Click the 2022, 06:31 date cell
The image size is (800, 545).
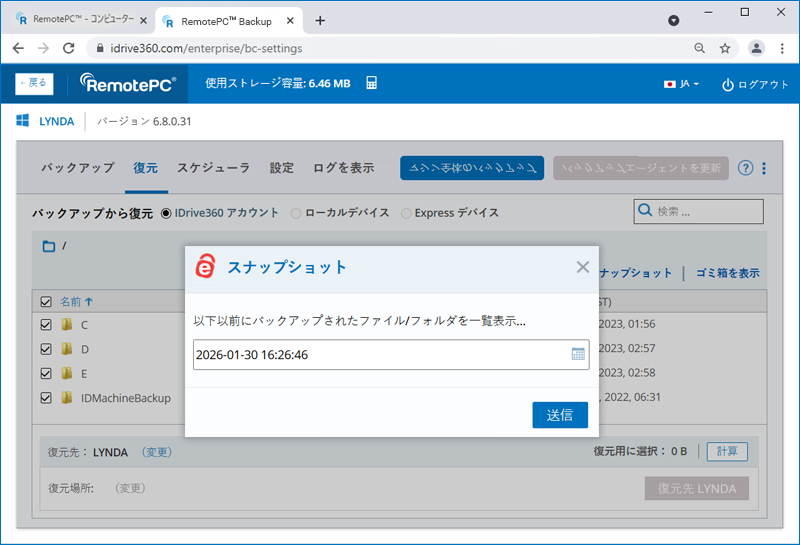632,397
